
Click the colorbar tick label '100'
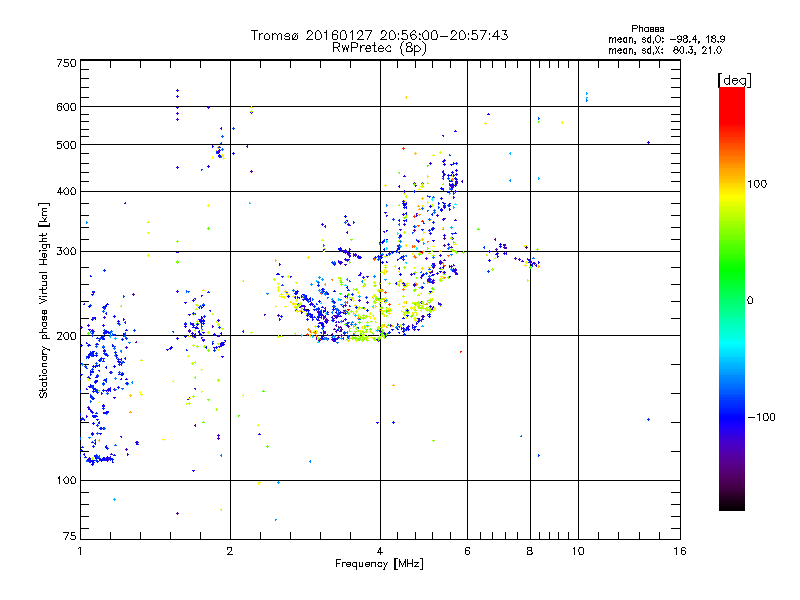[x=757, y=184]
